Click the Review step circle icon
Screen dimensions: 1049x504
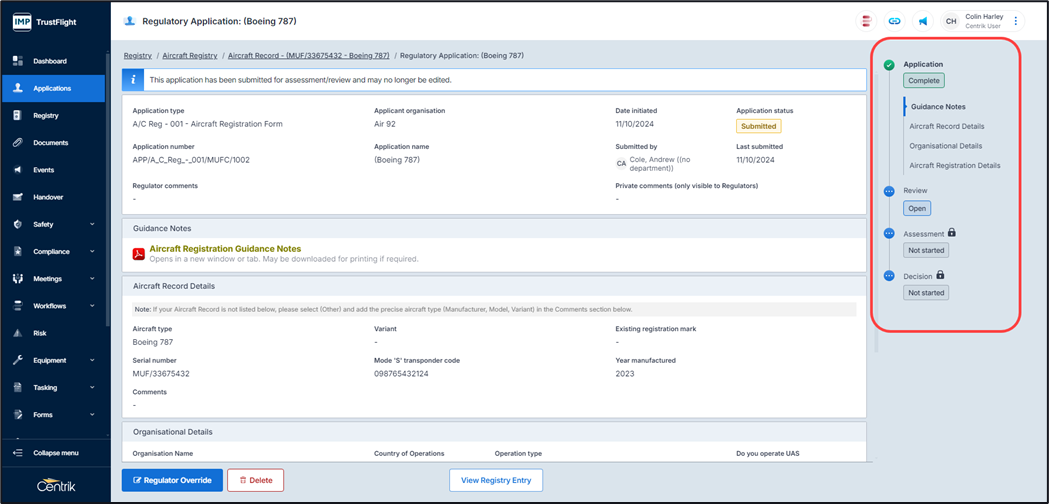[x=889, y=191]
